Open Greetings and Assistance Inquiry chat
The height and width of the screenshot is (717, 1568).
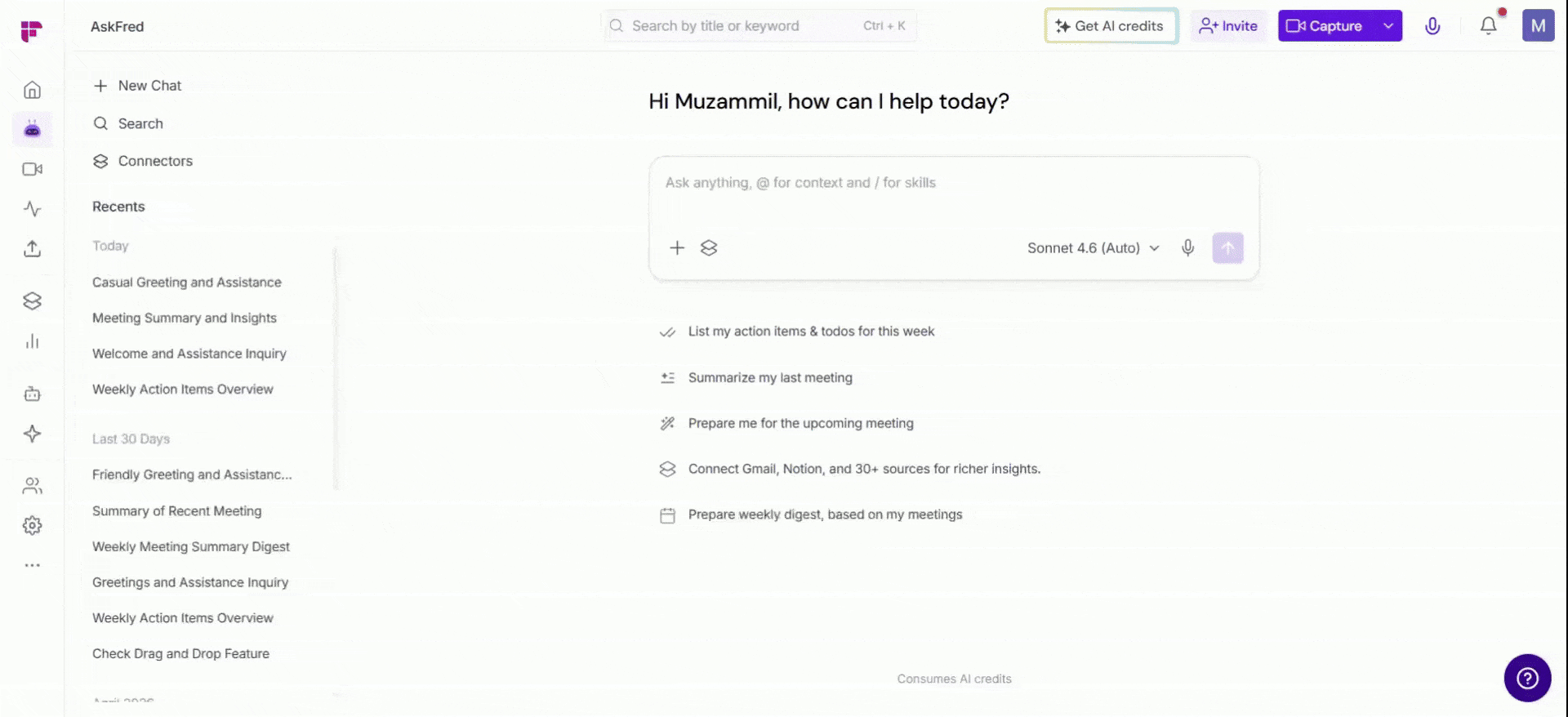click(190, 582)
